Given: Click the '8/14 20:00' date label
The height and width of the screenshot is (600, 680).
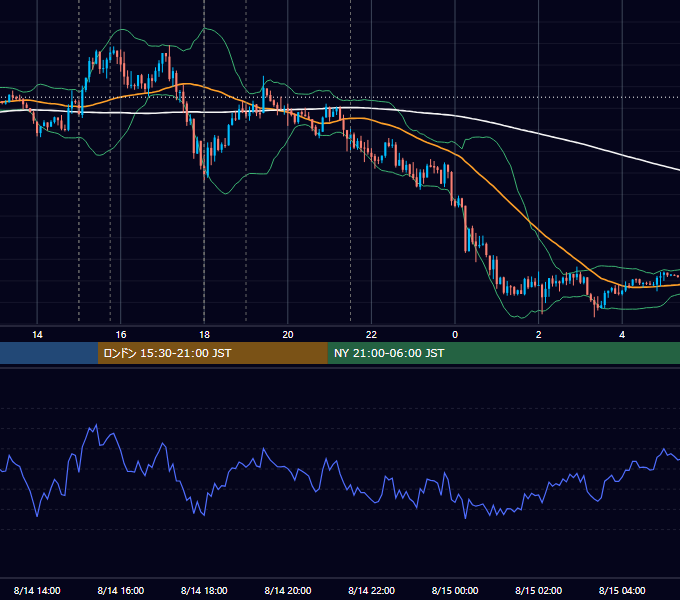Looking at the screenshot, I should (x=288, y=590).
